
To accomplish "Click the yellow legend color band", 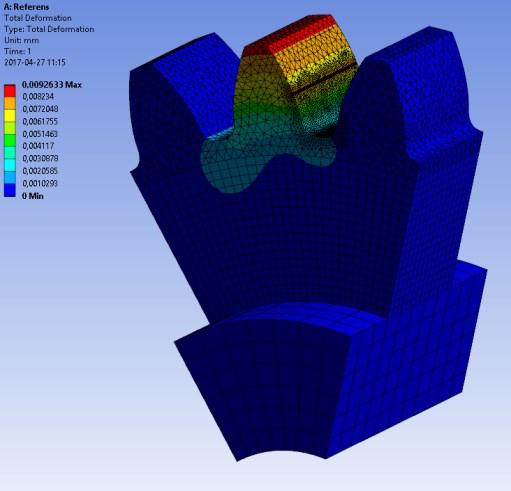I will click(10, 115).
